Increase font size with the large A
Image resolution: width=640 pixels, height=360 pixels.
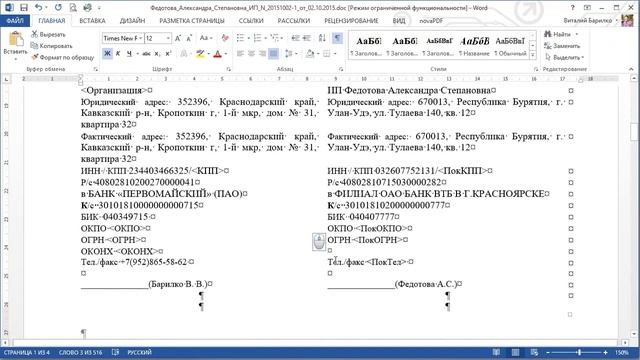[x=178, y=38]
